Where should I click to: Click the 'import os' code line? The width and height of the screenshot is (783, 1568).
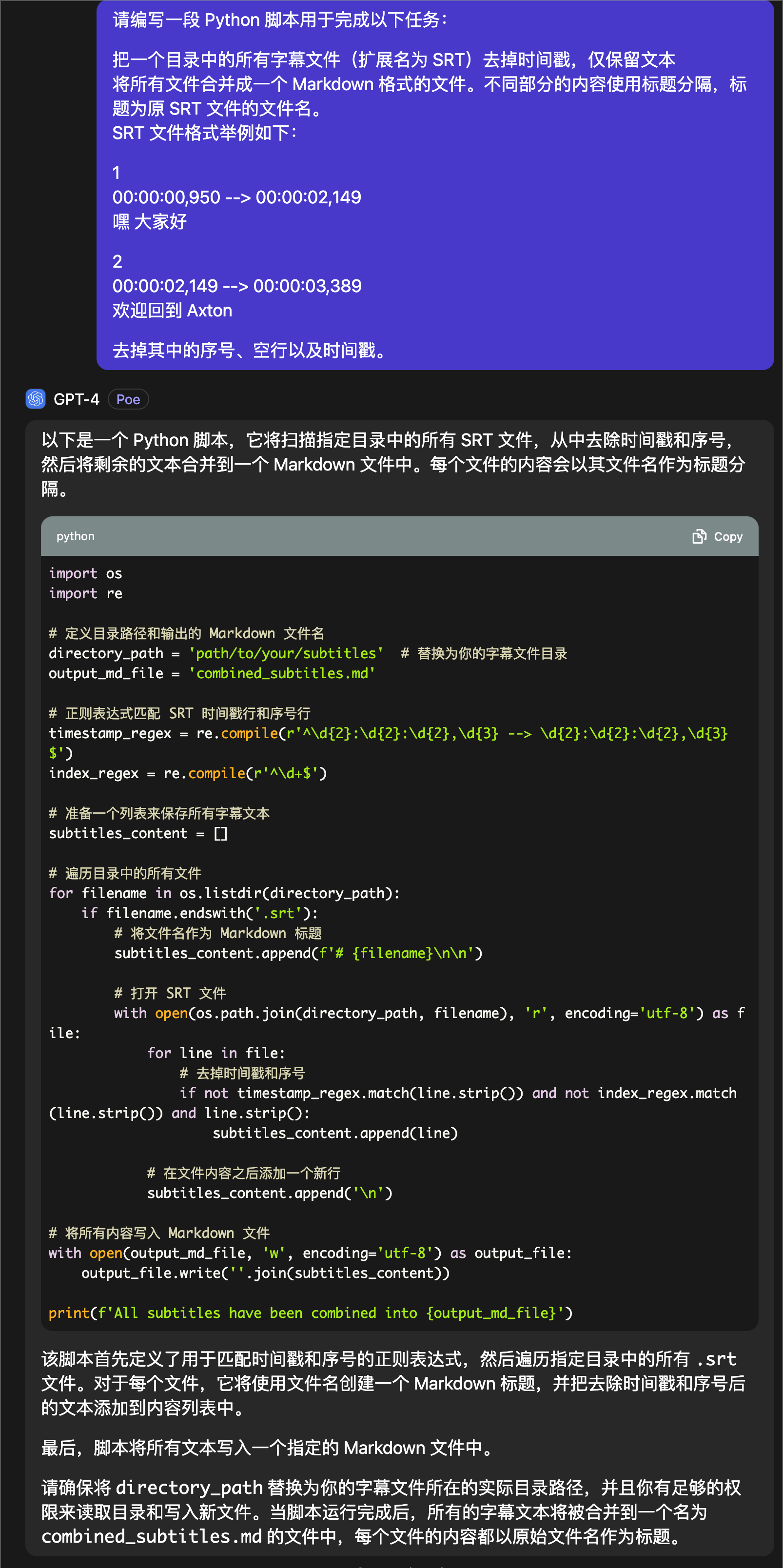85,573
